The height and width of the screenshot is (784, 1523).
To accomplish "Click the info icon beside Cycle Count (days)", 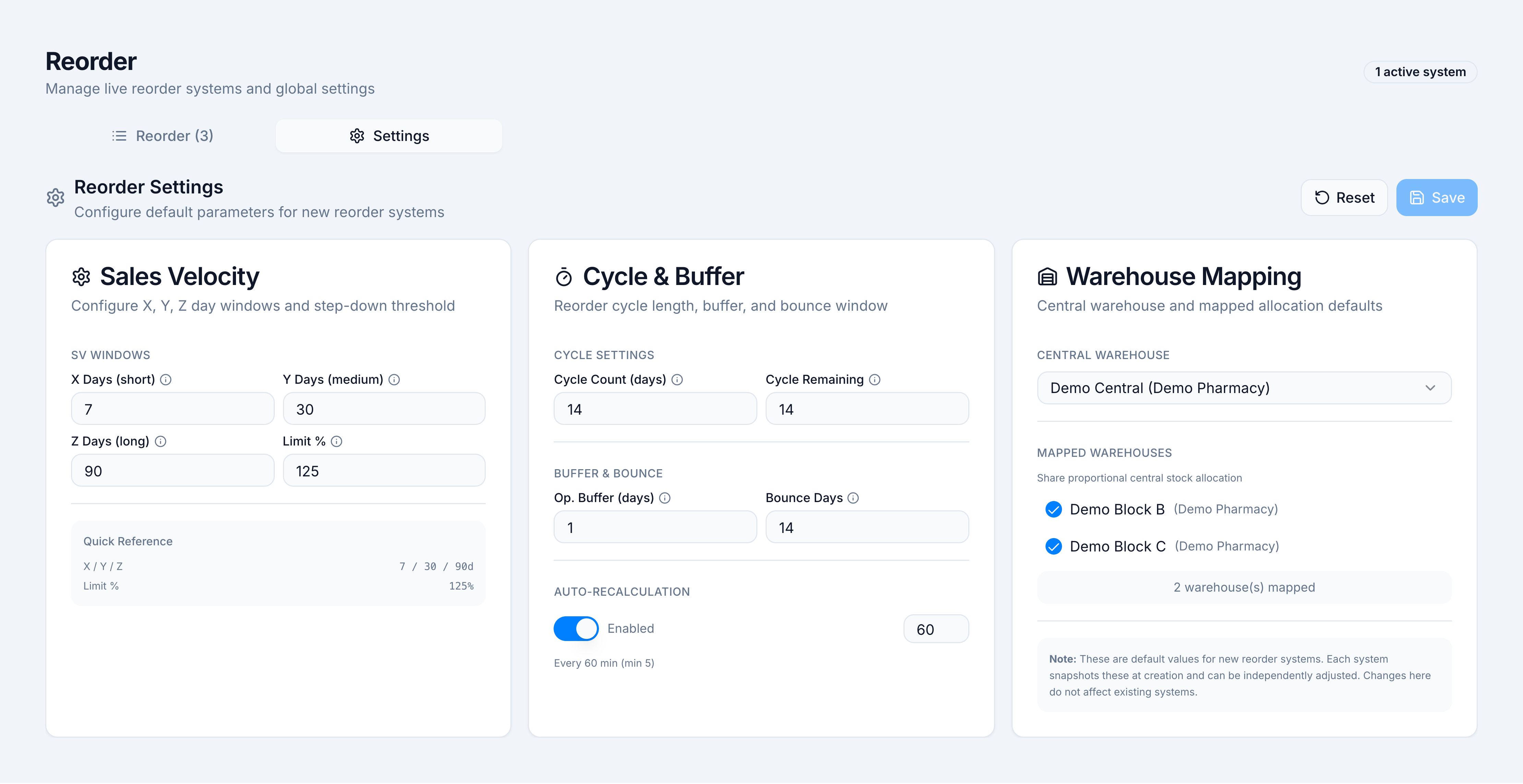I will (677, 380).
